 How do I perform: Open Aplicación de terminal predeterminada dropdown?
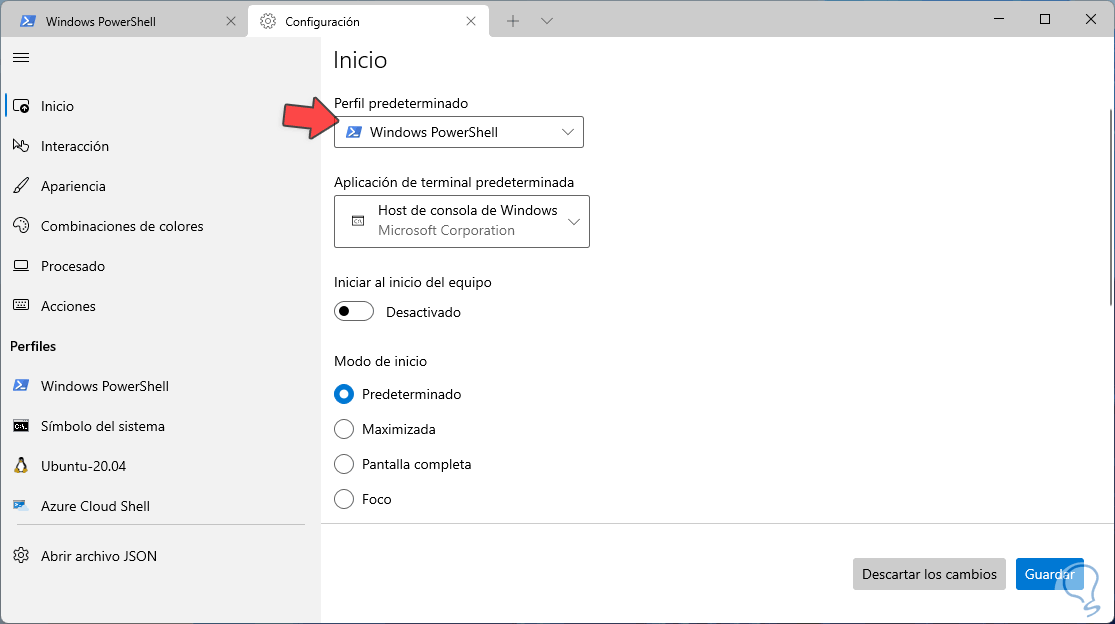[x=462, y=221]
